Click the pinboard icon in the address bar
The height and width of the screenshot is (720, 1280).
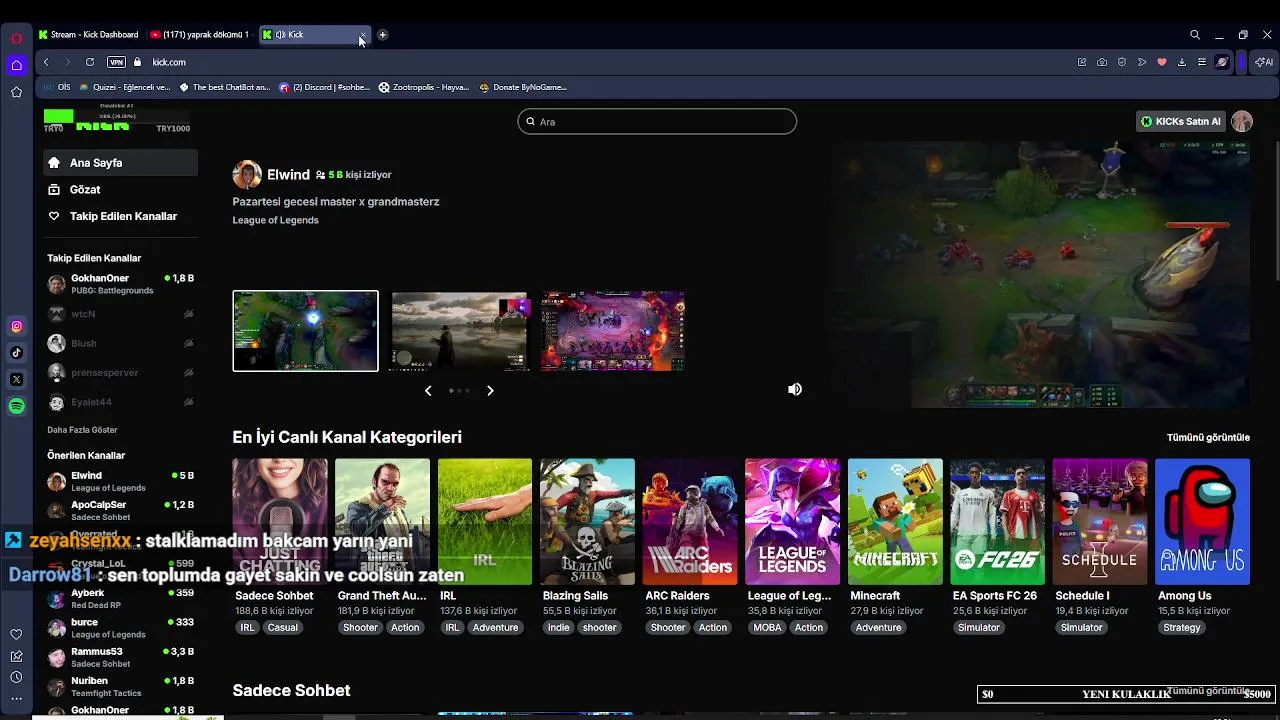1082,62
